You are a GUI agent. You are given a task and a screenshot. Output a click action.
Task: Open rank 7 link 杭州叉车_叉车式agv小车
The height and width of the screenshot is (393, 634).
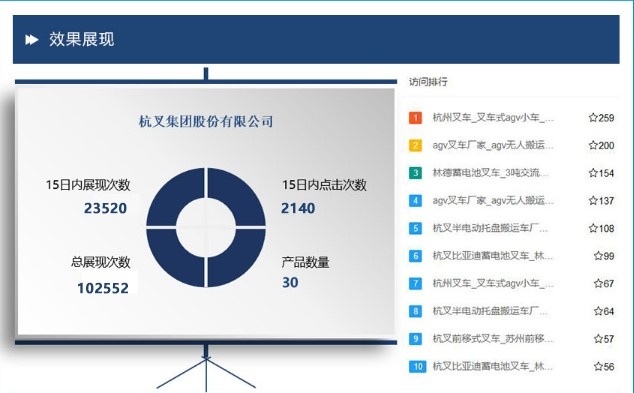coord(493,283)
